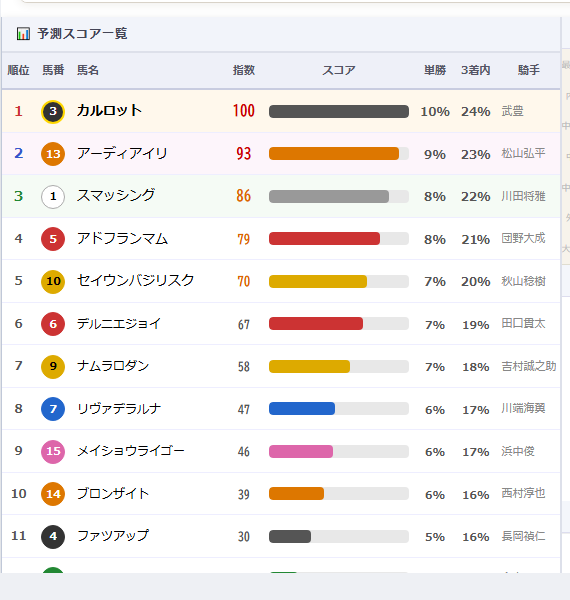The width and height of the screenshot is (570, 600).
Task: Click jockey name 秋山稔樹
Action: point(523,281)
